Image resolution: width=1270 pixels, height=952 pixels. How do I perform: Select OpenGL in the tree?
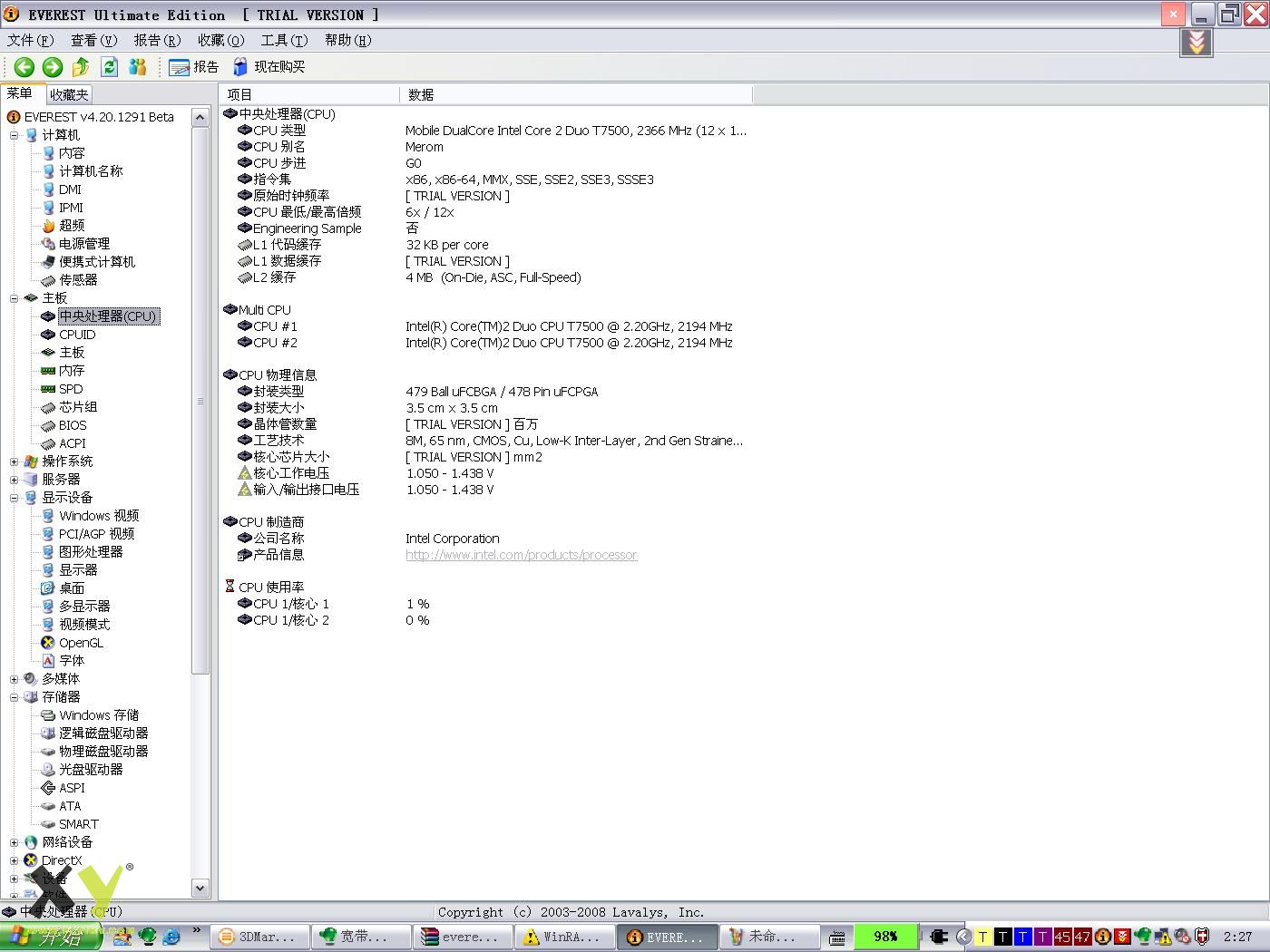tap(81, 643)
